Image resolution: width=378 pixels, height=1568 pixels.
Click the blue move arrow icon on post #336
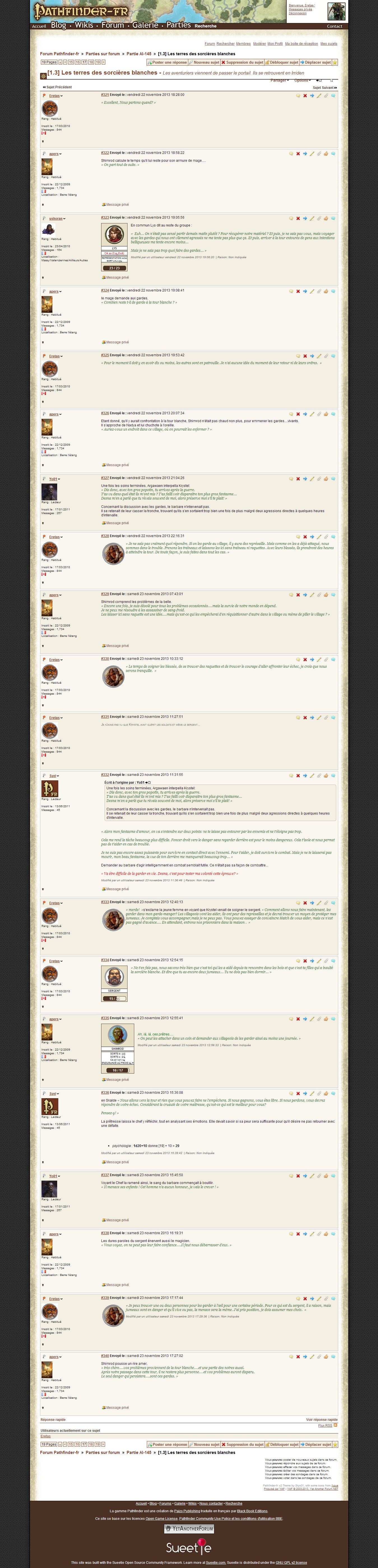pyautogui.click(x=305, y=1093)
